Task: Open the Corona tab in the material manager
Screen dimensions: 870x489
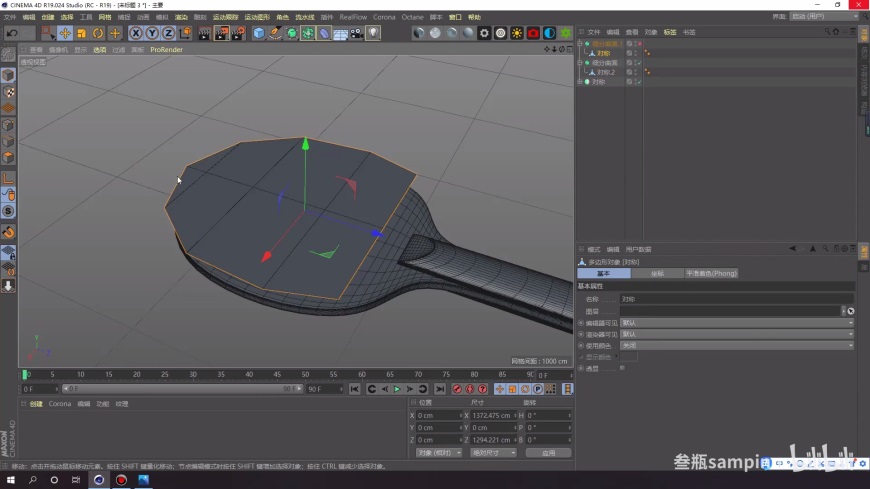Action: pyautogui.click(x=60, y=404)
